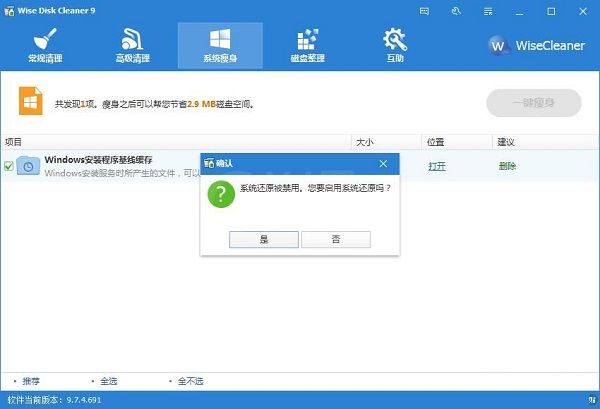Viewport: 600px width, 409px height.
Task: Click the WiseCleaner logo
Action: pyautogui.click(x=536, y=46)
